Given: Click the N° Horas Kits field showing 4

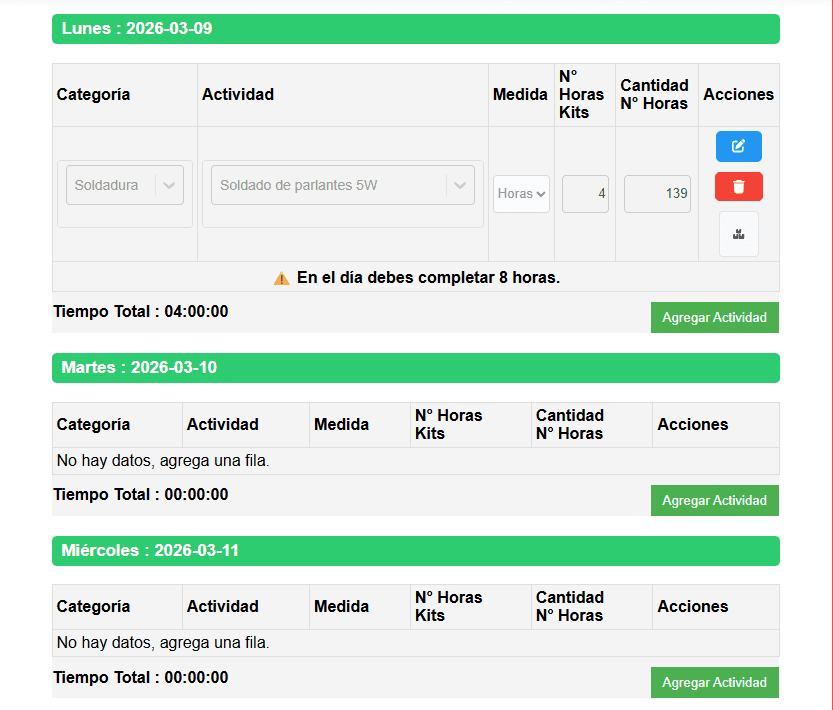Looking at the screenshot, I should click(585, 194).
